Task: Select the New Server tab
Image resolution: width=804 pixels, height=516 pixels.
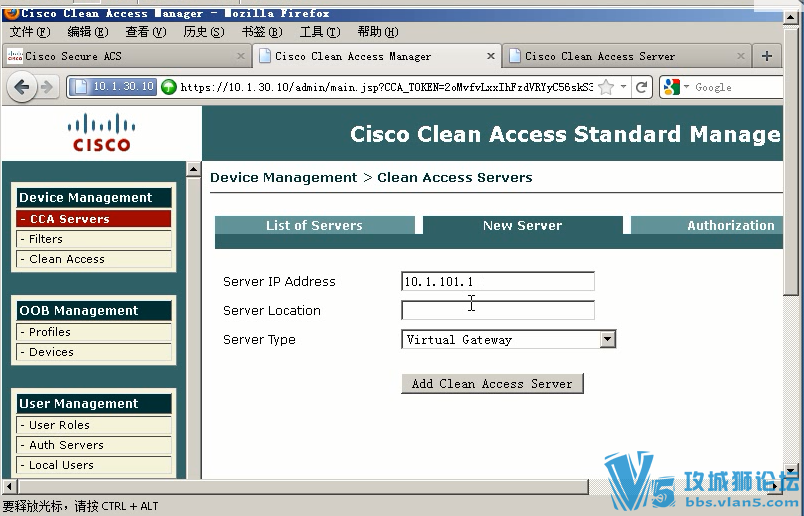Action: coord(522,225)
